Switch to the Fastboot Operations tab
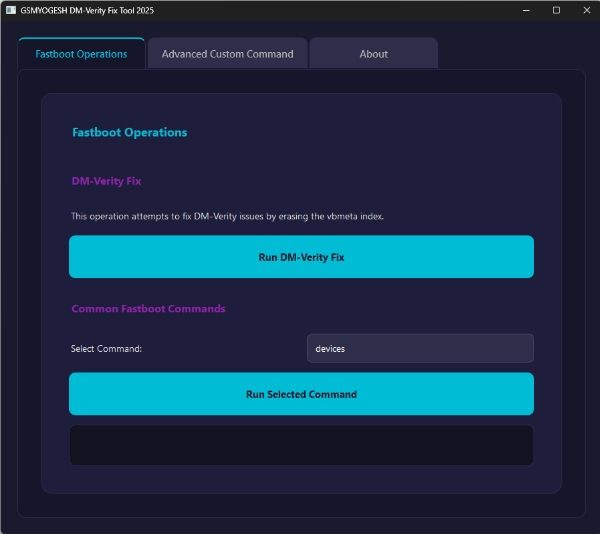The image size is (600, 534). (81, 54)
